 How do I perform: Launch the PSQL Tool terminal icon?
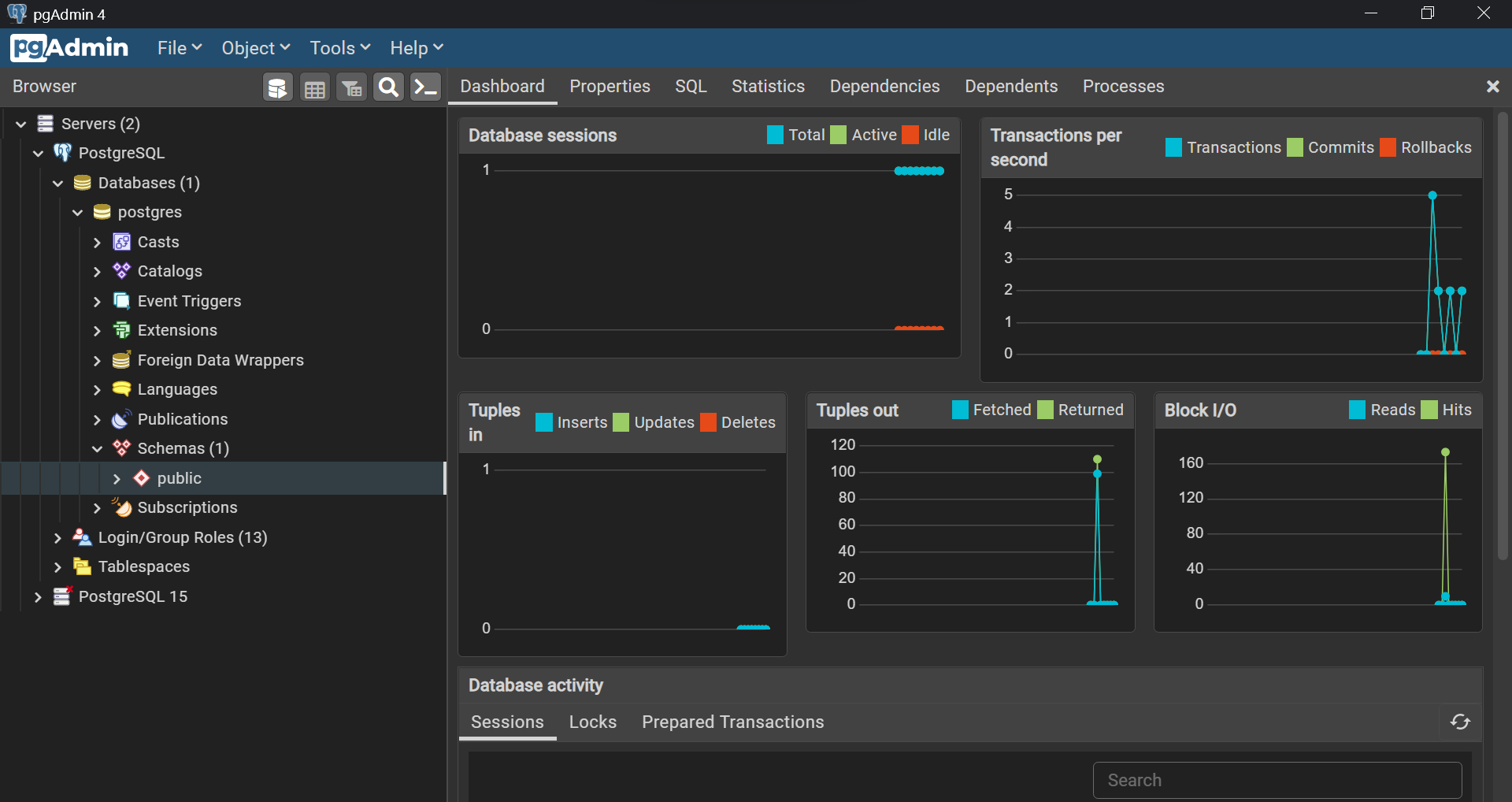point(426,87)
